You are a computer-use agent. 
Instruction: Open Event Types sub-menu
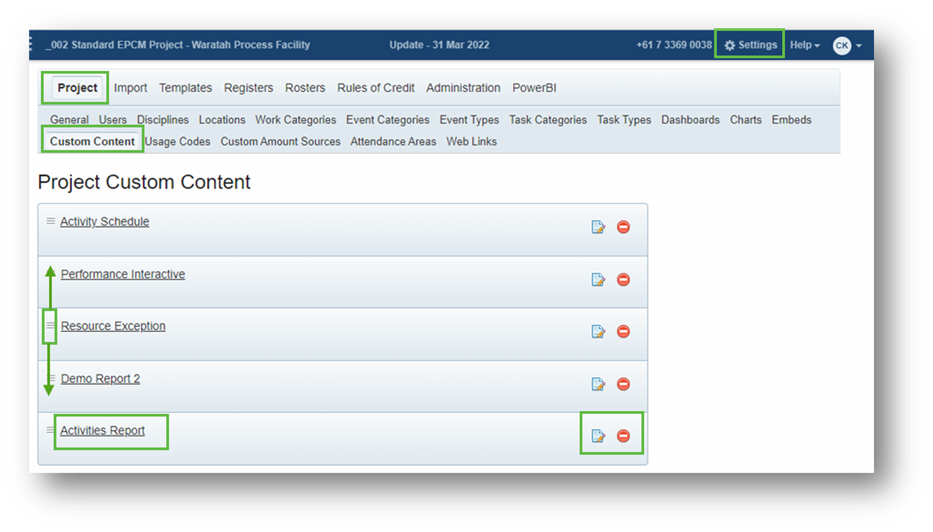[x=469, y=120]
